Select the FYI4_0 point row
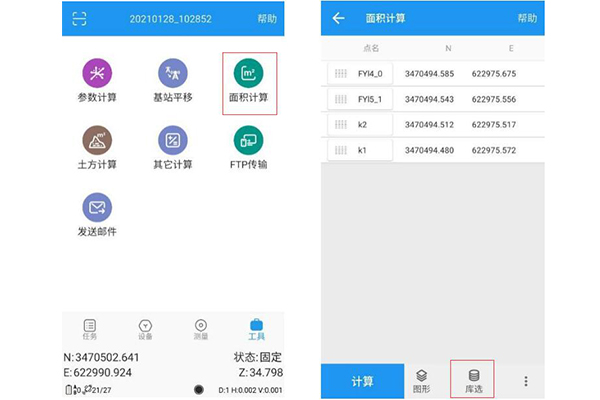This screenshot has height=400, width=600. [x=432, y=74]
